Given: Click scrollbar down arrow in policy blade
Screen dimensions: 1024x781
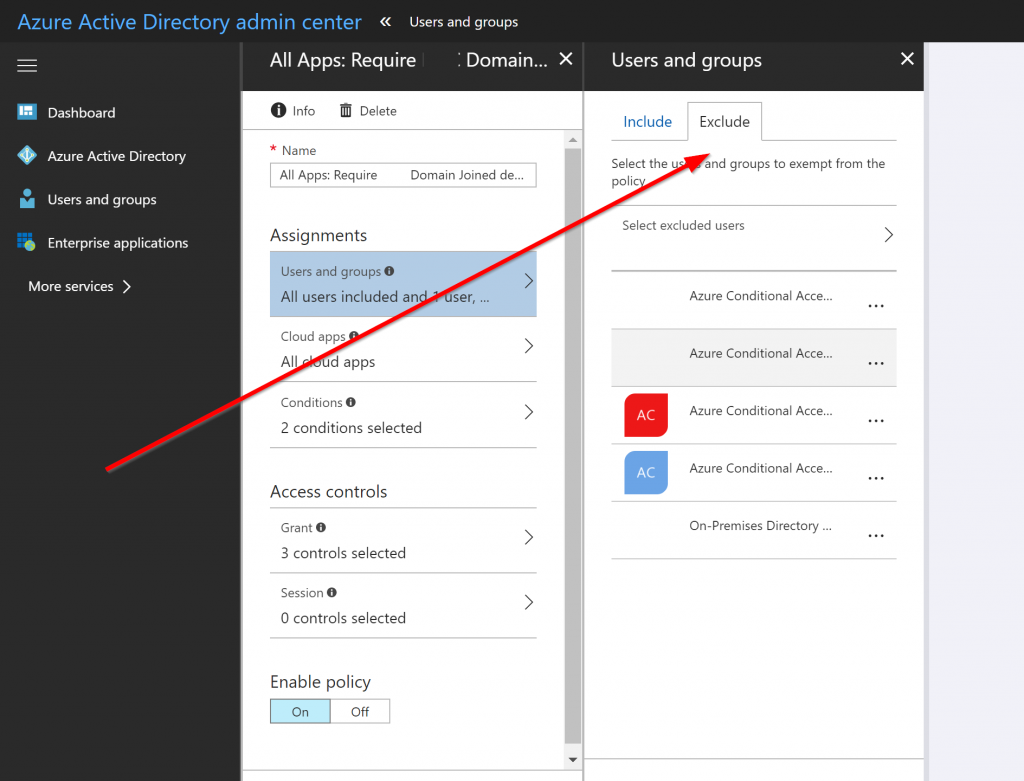Looking at the screenshot, I should coord(573,759).
